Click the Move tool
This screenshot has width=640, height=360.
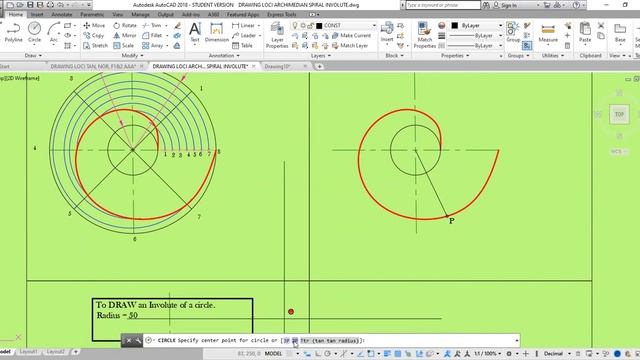94,25
